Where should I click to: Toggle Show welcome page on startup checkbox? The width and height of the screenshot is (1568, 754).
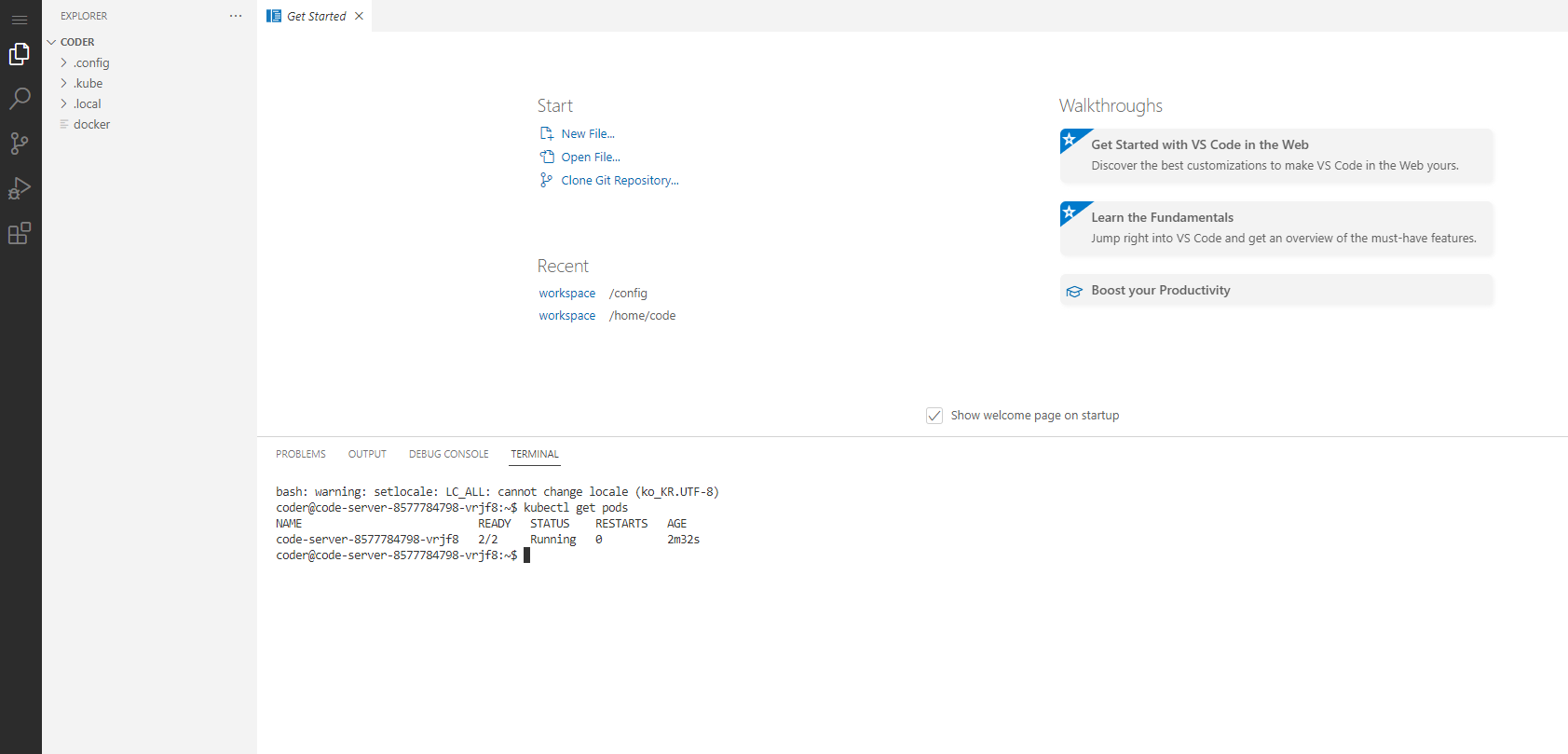(934, 416)
